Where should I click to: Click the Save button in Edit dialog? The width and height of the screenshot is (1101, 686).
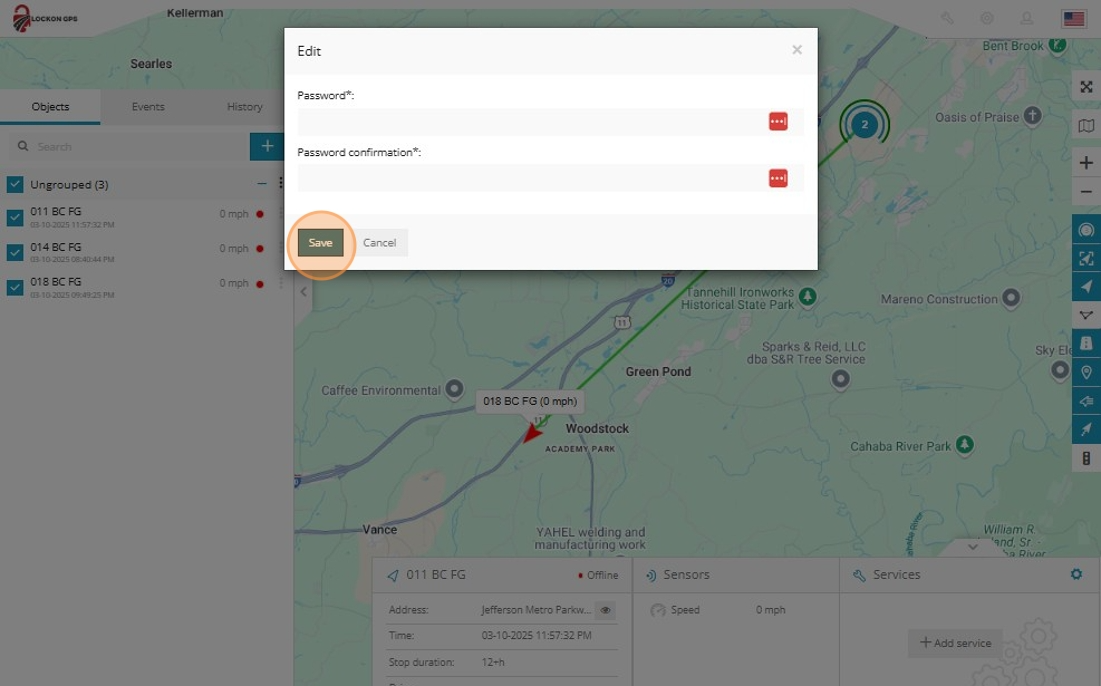click(x=320, y=242)
